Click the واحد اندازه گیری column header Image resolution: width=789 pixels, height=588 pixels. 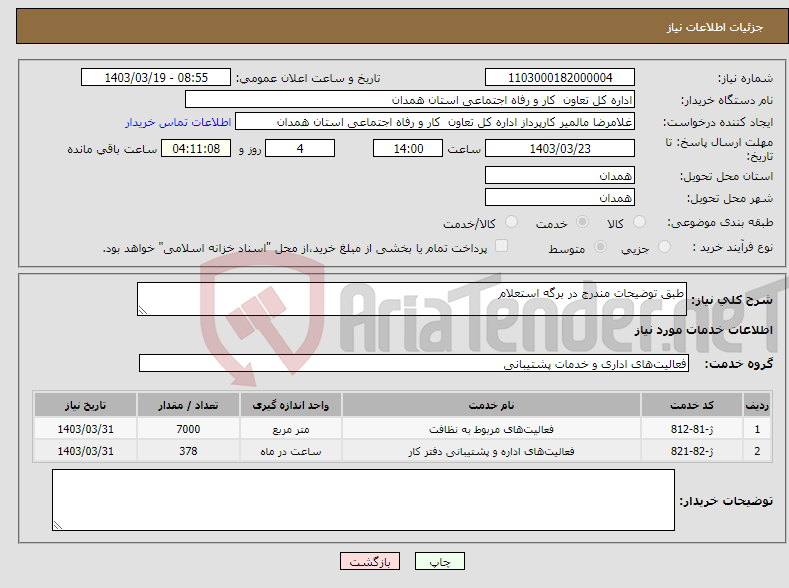291,405
